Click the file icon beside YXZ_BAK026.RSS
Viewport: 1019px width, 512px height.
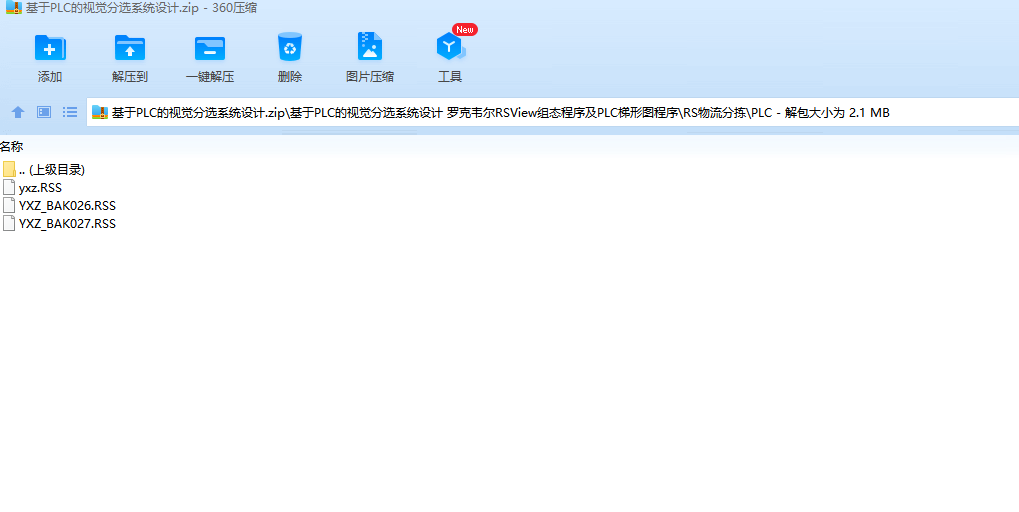point(9,205)
